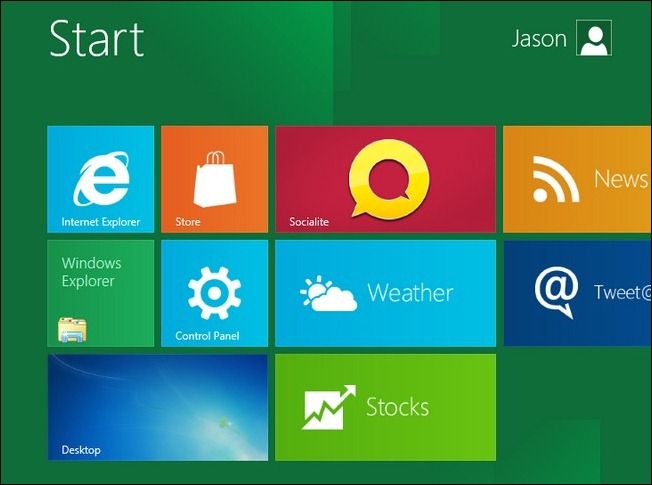The height and width of the screenshot is (485, 652).
Task: Select the News tile text
Action: coord(620,179)
